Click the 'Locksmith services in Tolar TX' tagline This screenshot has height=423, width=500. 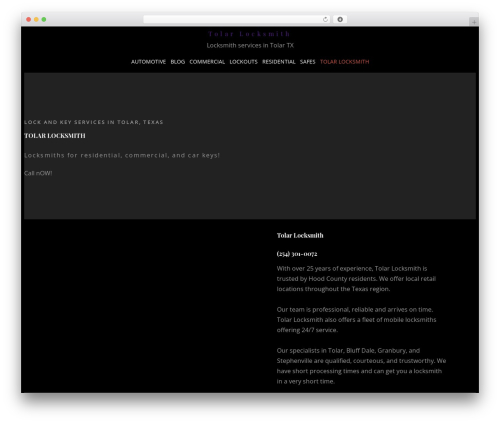pyautogui.click(x=250, y=45)
